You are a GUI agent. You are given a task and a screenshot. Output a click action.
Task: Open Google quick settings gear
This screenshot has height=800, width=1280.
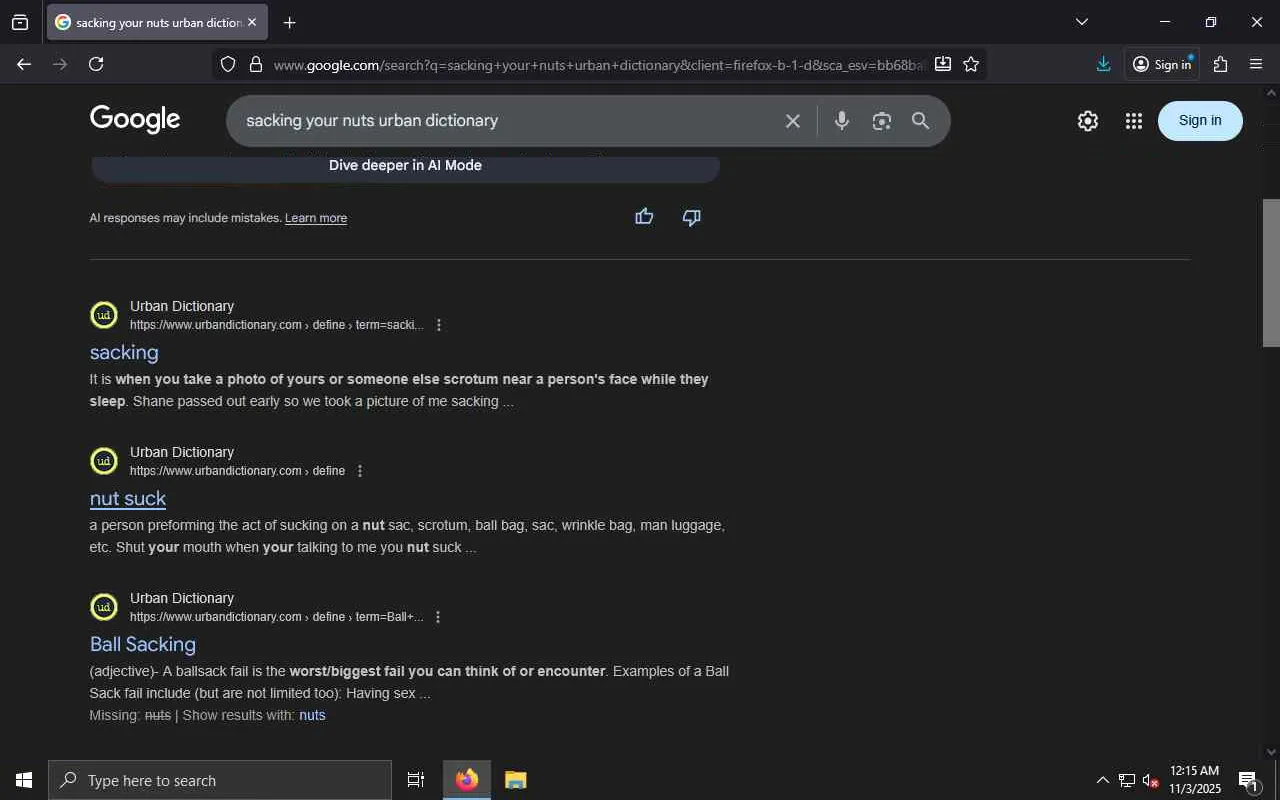pos(1088,121)
